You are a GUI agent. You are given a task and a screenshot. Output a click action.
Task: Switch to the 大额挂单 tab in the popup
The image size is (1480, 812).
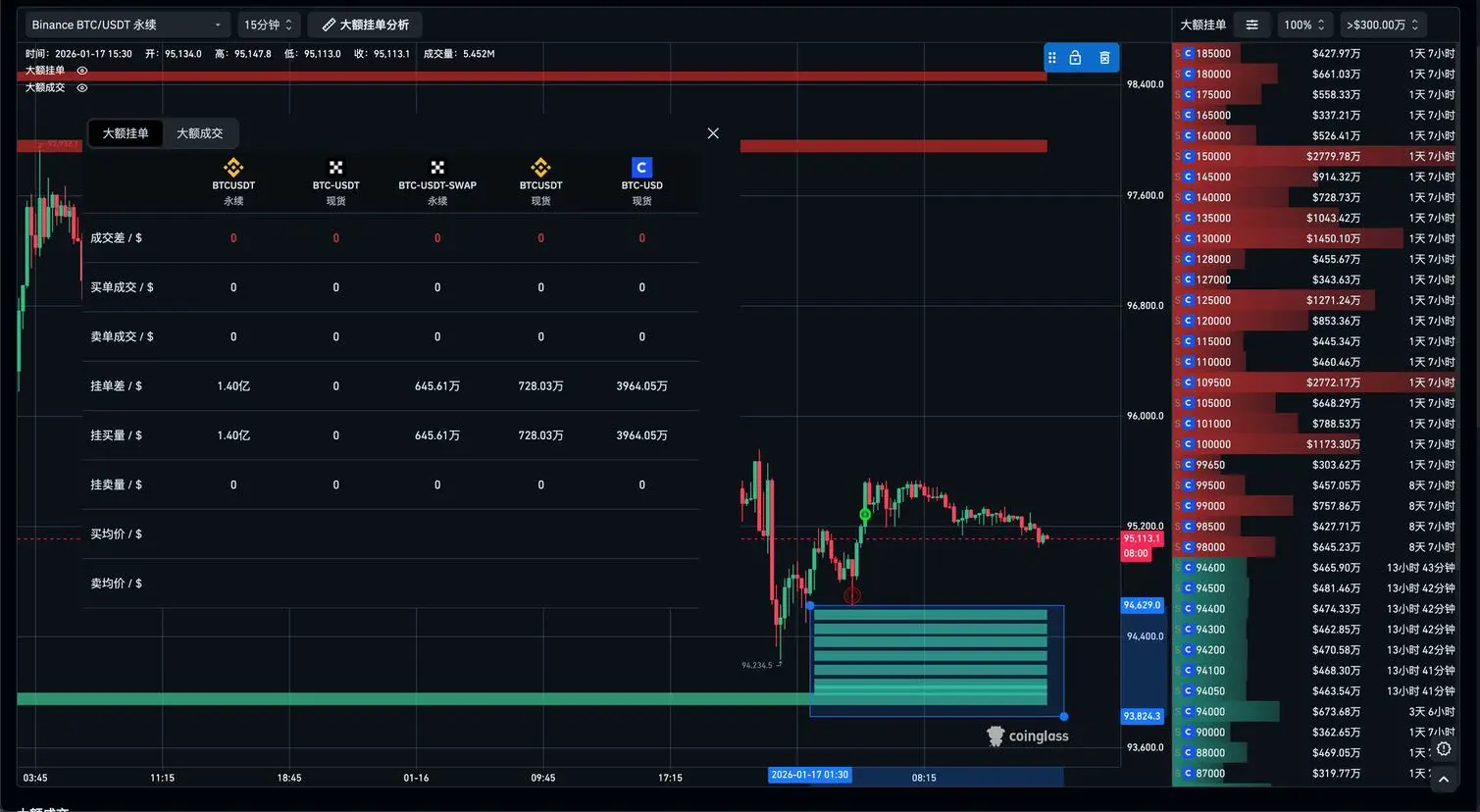coord(126,133)
